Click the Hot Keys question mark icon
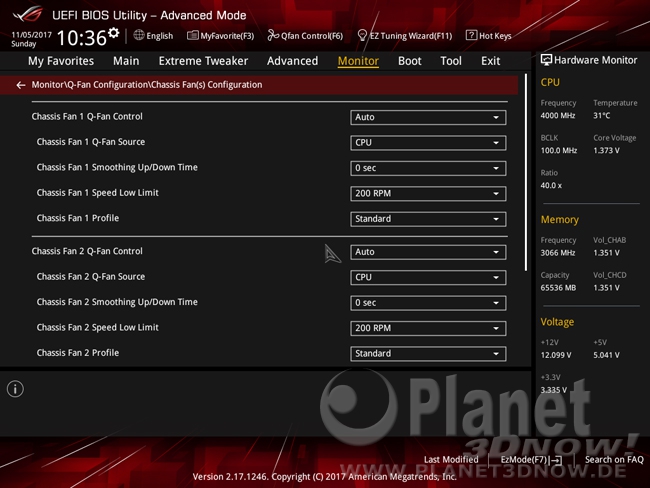This screenshot has width=650, height=488. [471, 35]
